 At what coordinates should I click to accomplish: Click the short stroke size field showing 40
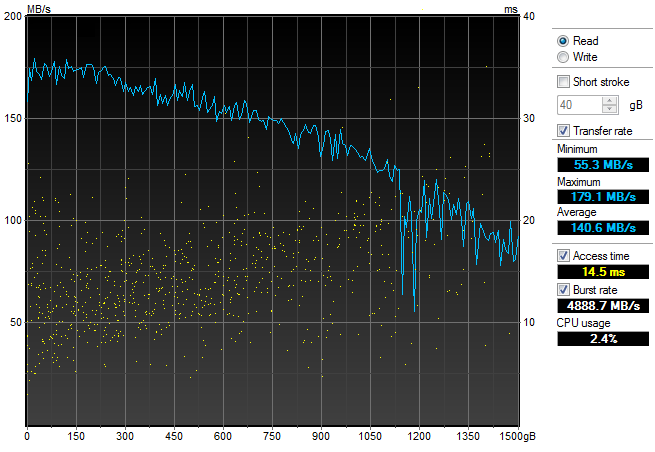point(580,105)
